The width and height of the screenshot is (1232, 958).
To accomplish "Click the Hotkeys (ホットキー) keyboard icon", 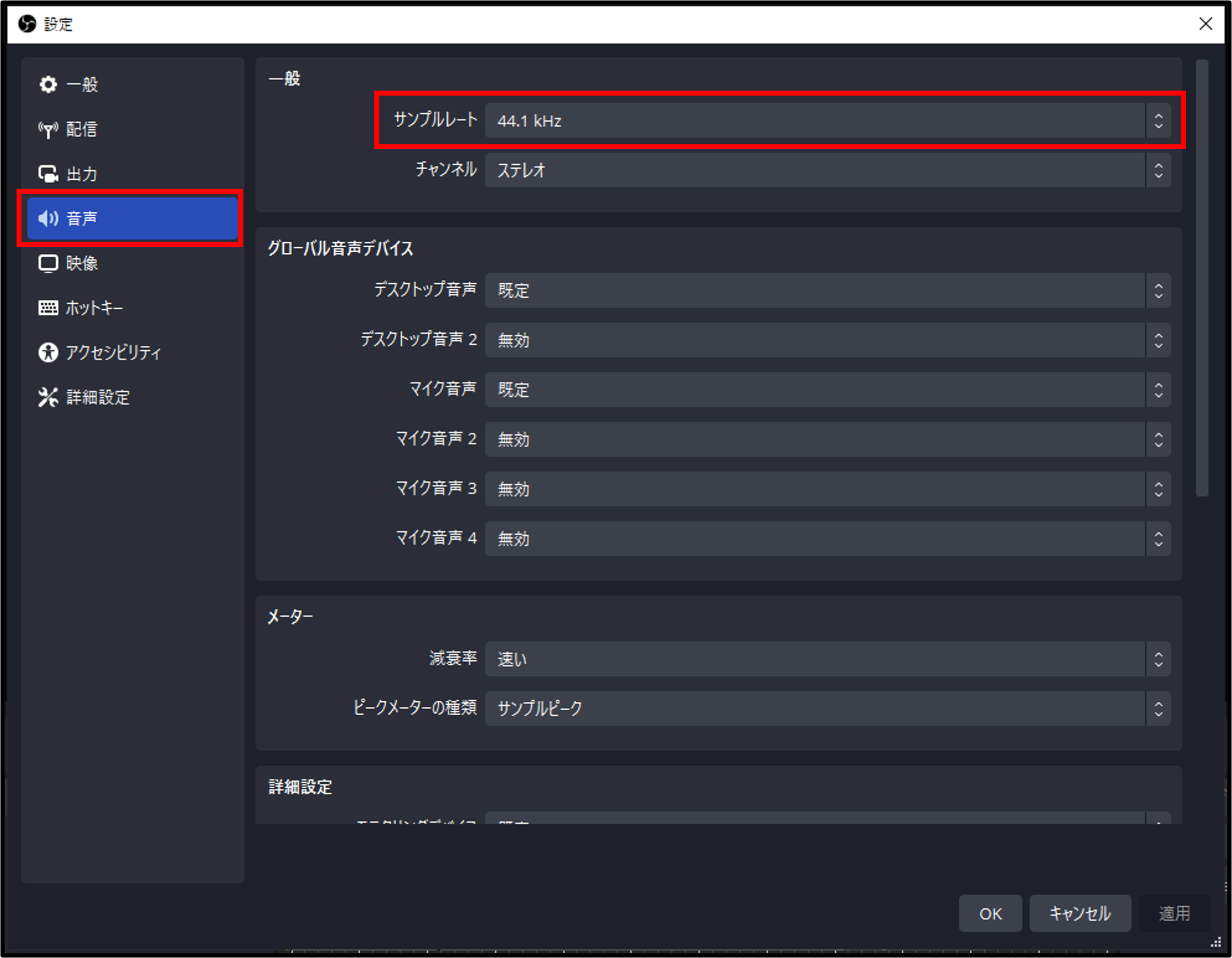I will (x=48, y=307).
